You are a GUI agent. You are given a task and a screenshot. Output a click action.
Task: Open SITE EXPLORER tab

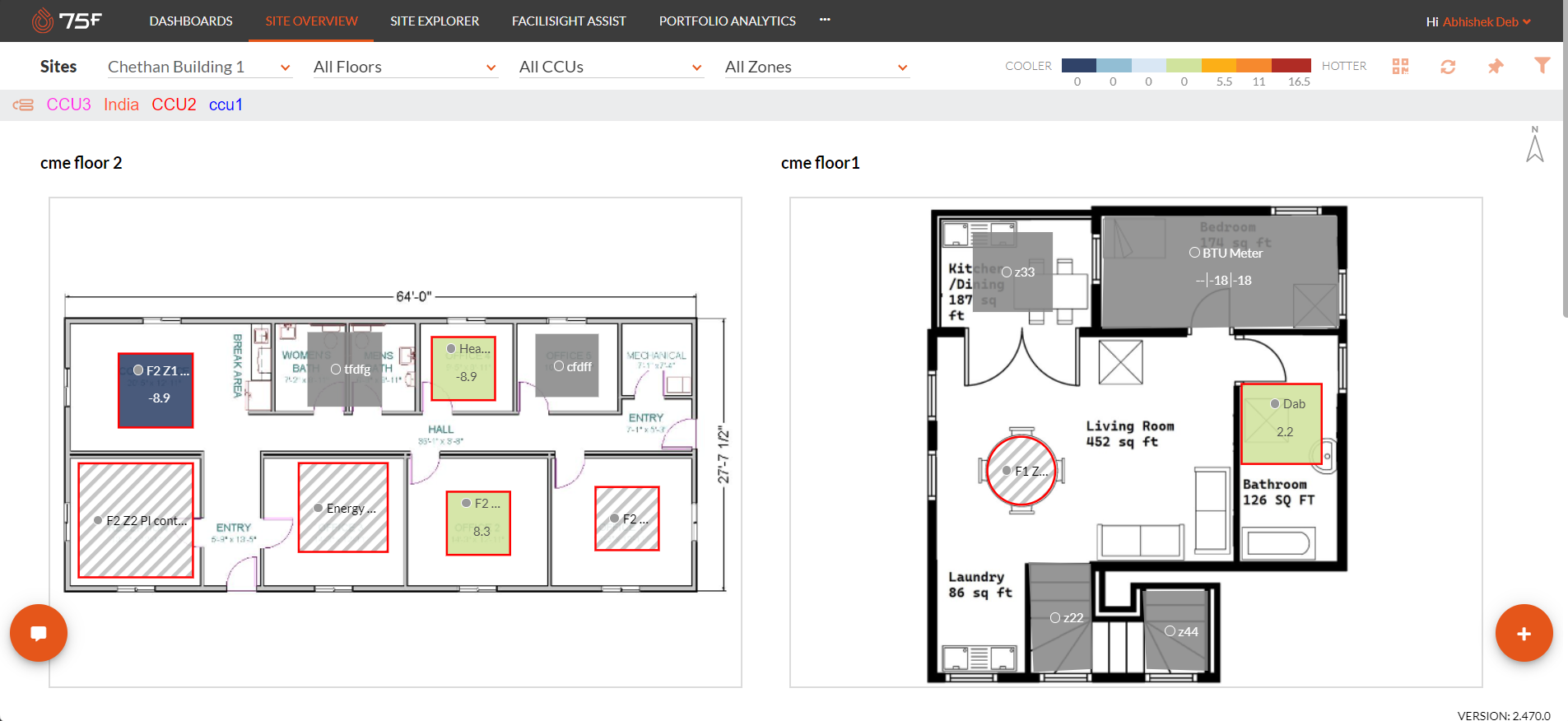[435, 21]
